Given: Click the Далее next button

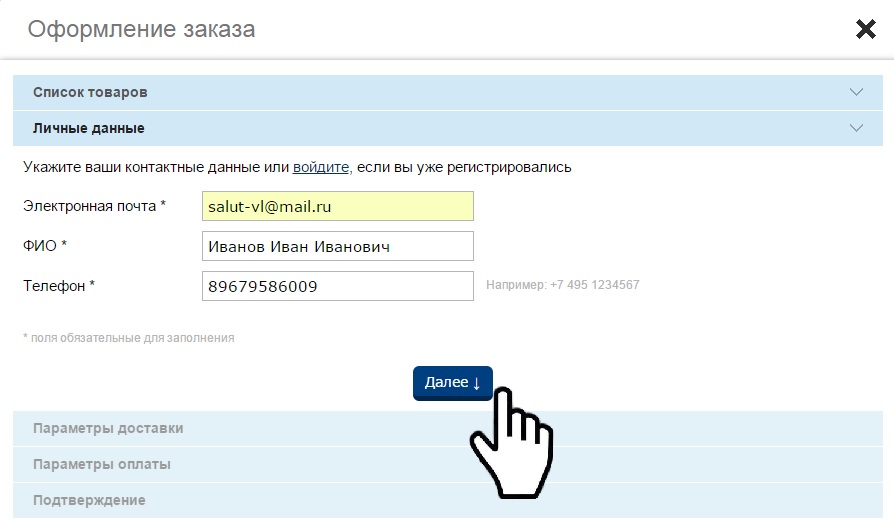Looking at the screenshot, I should click(453, 383).
